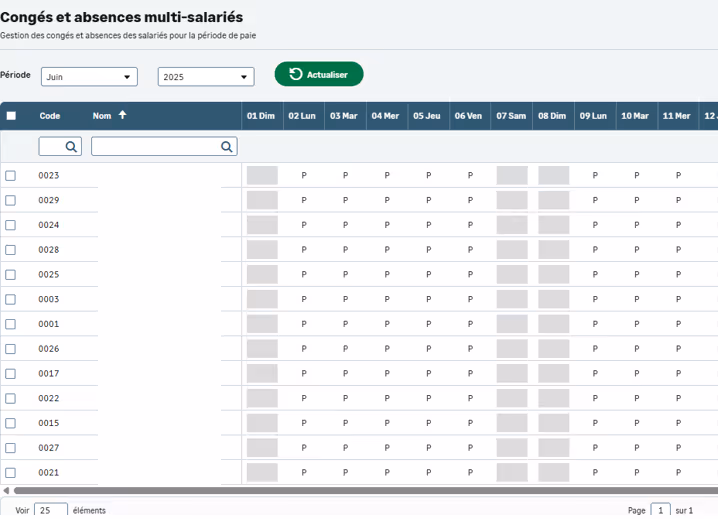
Task: Click the P cell for 0027 on 02 Lun
Action: [x=304, y=448]
